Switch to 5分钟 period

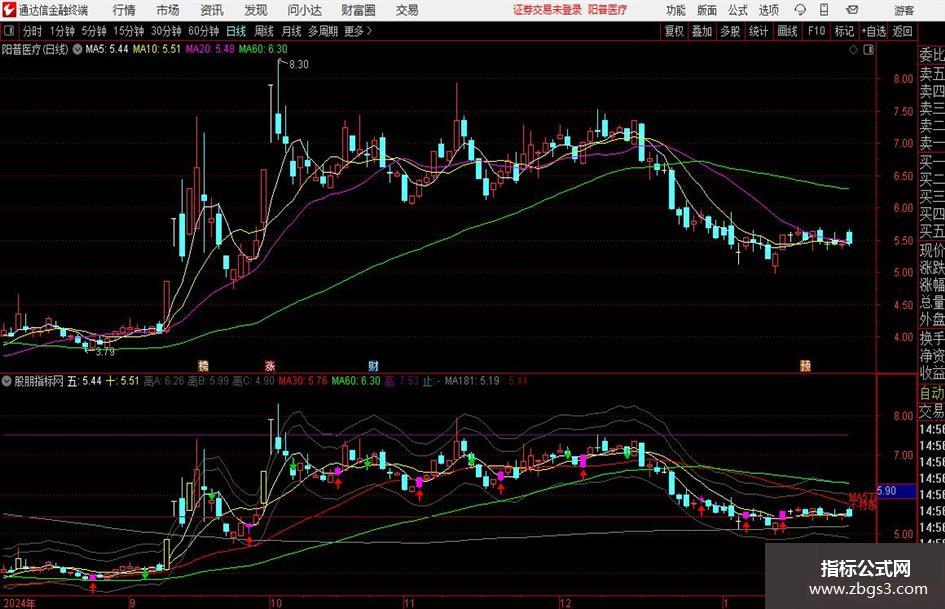93,31
